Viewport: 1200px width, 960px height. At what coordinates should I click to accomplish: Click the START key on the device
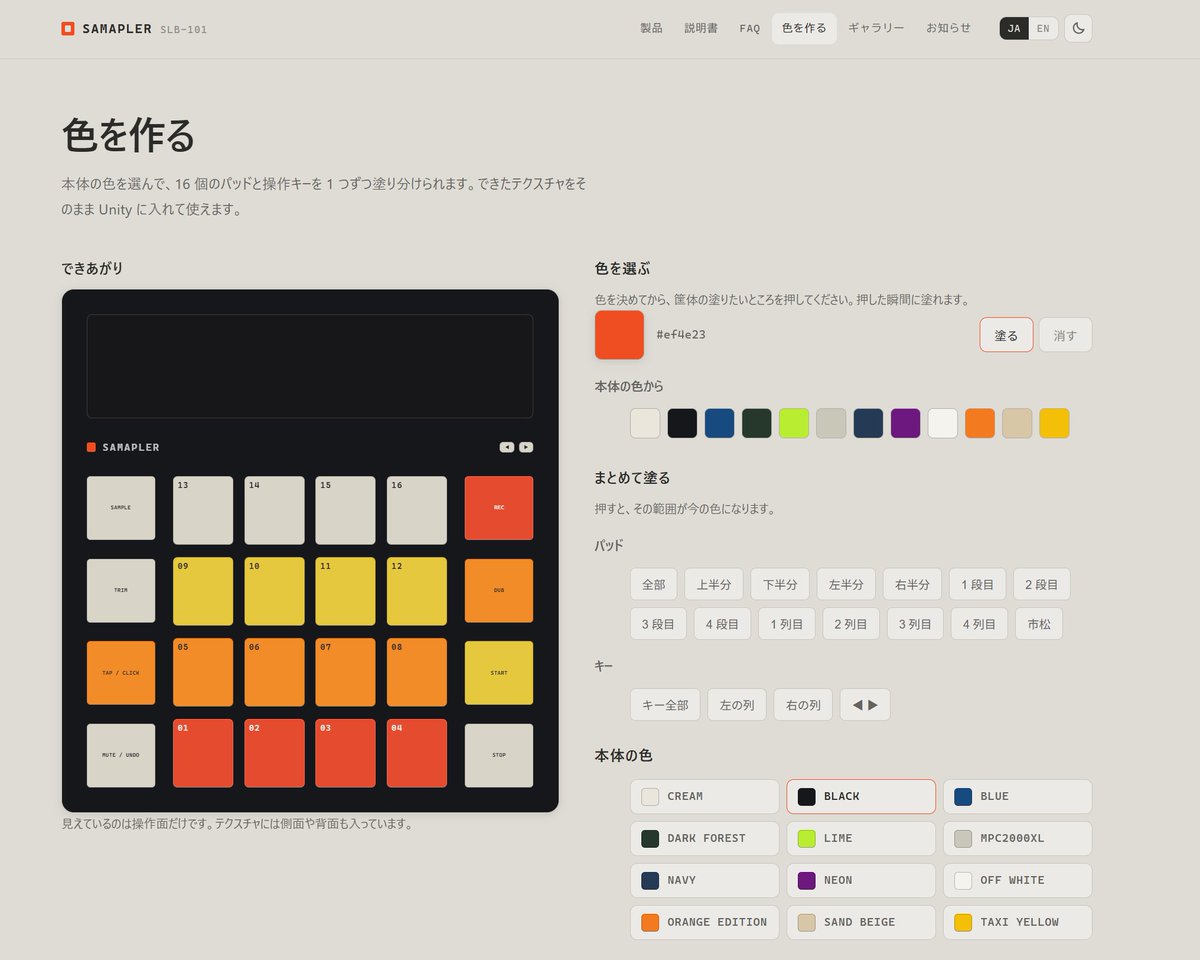point(499,673)
